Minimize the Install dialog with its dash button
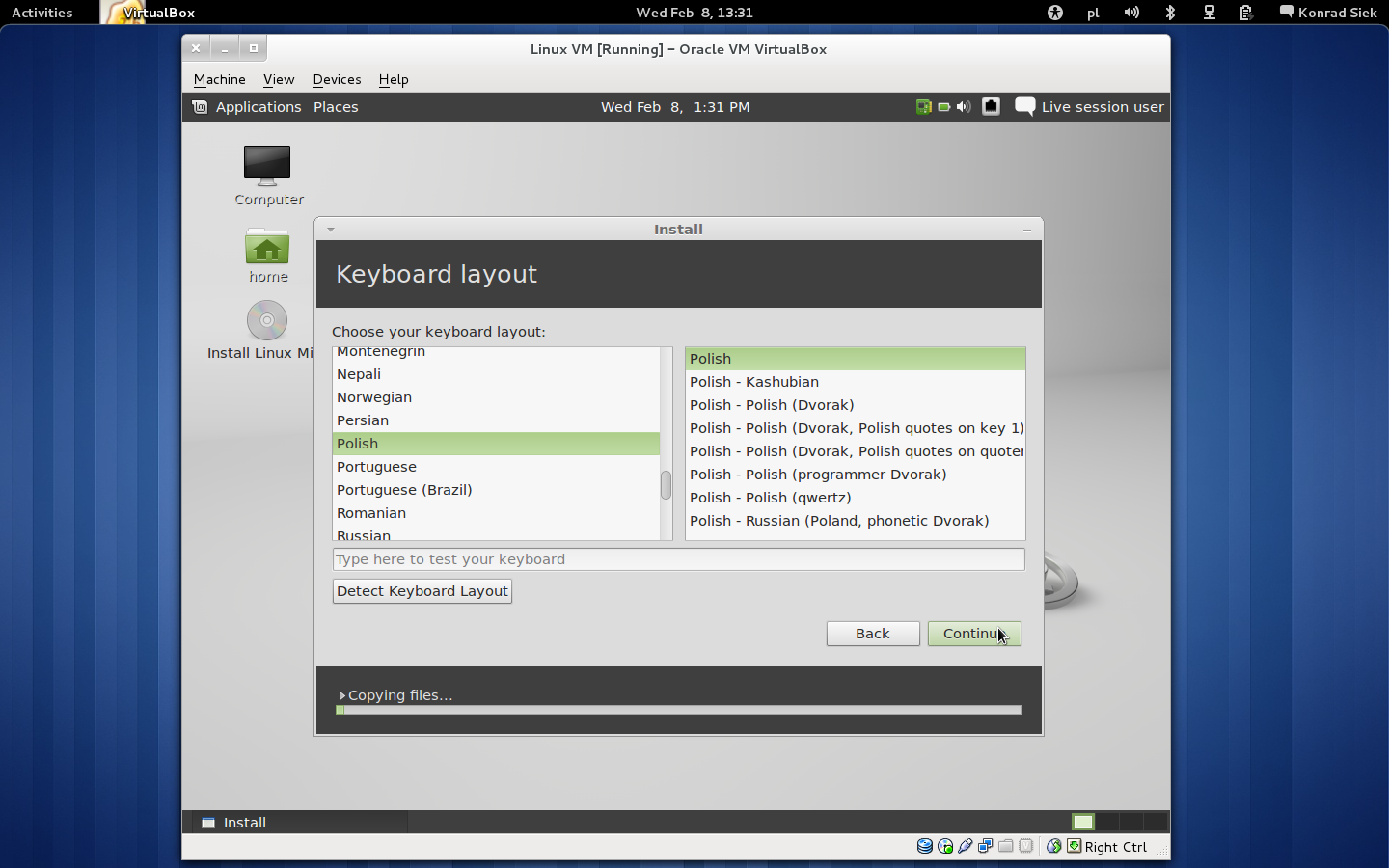This screenshot has width=1389, height=868. point(1027,230)
